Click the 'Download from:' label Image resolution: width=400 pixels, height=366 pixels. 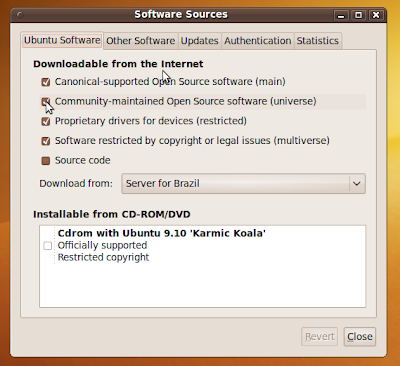pos(76,183)
